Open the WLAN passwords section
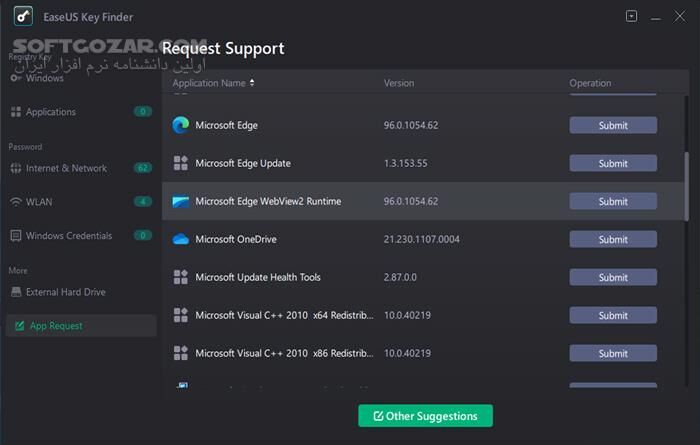This screenshot has width=700, height=445. (x=40, y=202)
